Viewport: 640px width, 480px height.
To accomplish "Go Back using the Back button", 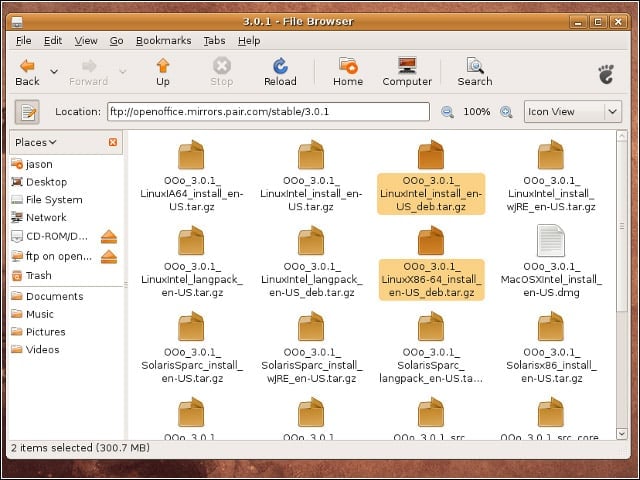I will pos(27,72).
